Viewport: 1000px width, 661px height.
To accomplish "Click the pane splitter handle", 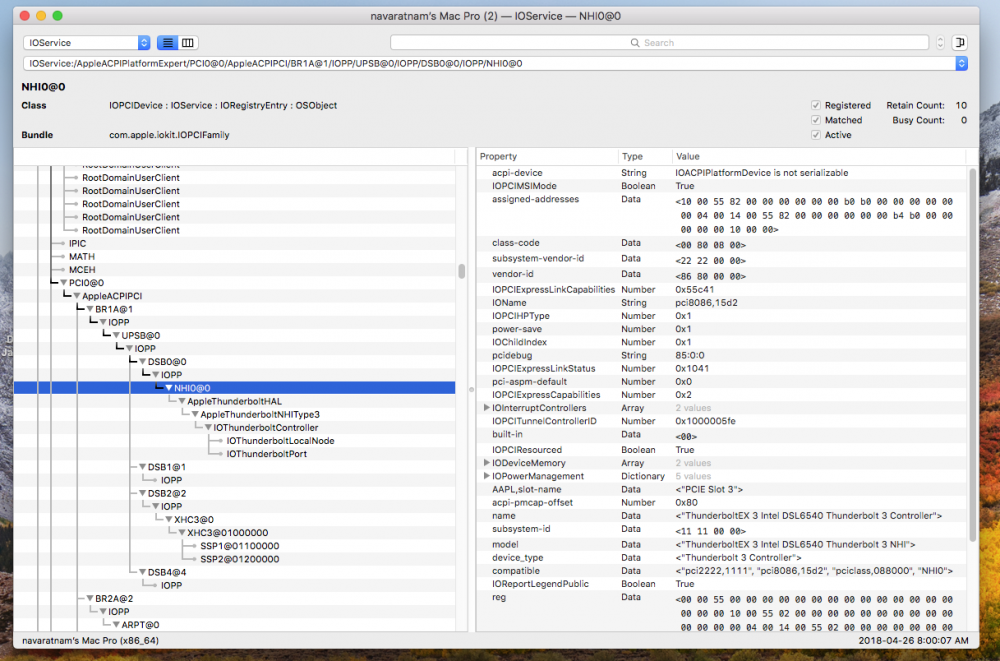I will pos(472,389).
